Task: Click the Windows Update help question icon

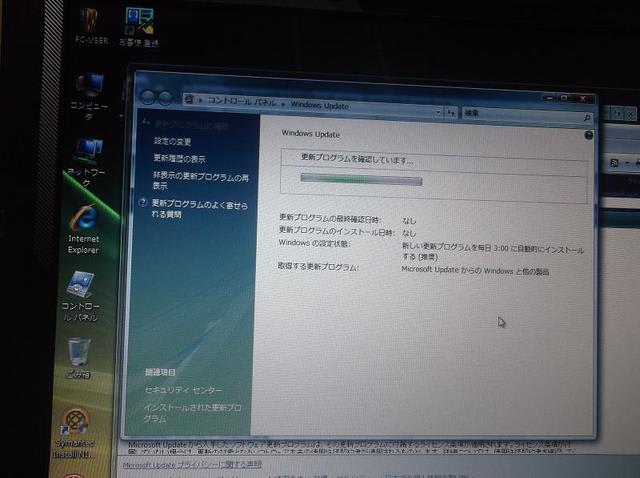Action: tap(588, 135)
